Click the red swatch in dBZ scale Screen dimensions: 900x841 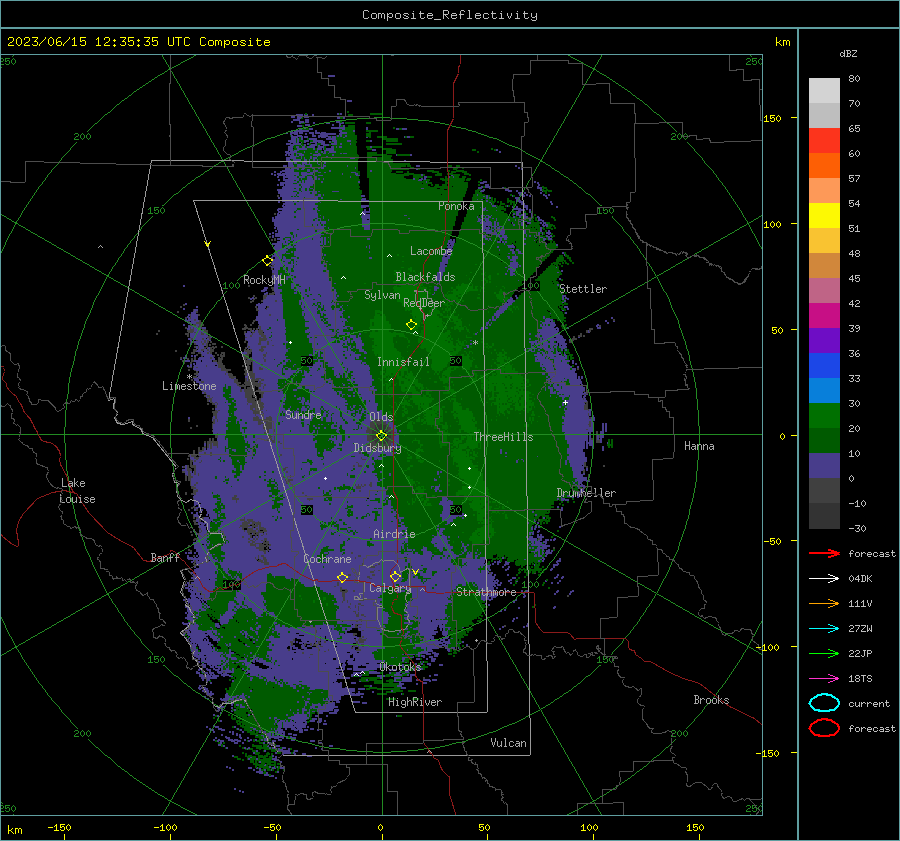click(824, 141)
